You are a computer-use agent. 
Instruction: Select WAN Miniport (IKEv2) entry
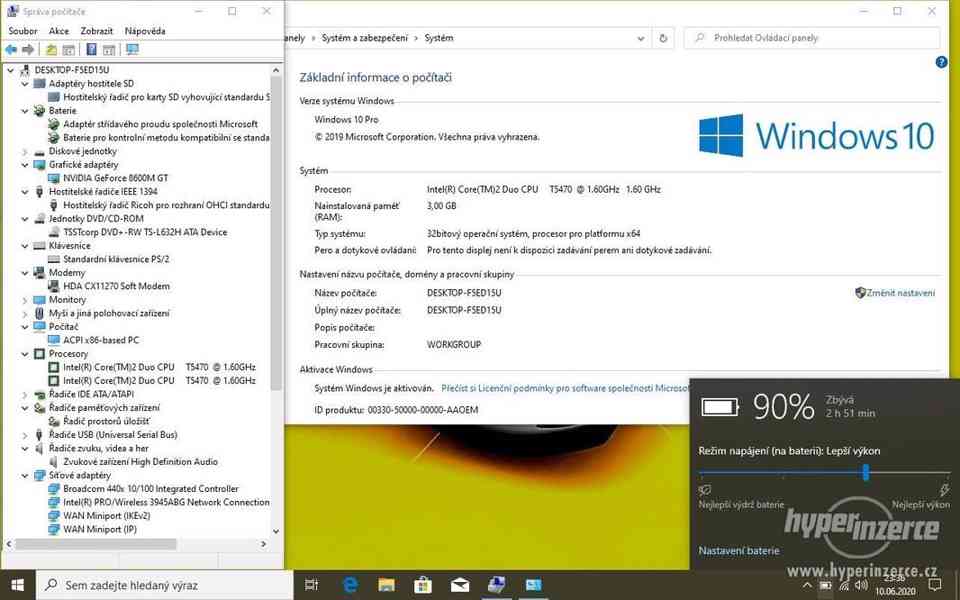pos(107,516)
